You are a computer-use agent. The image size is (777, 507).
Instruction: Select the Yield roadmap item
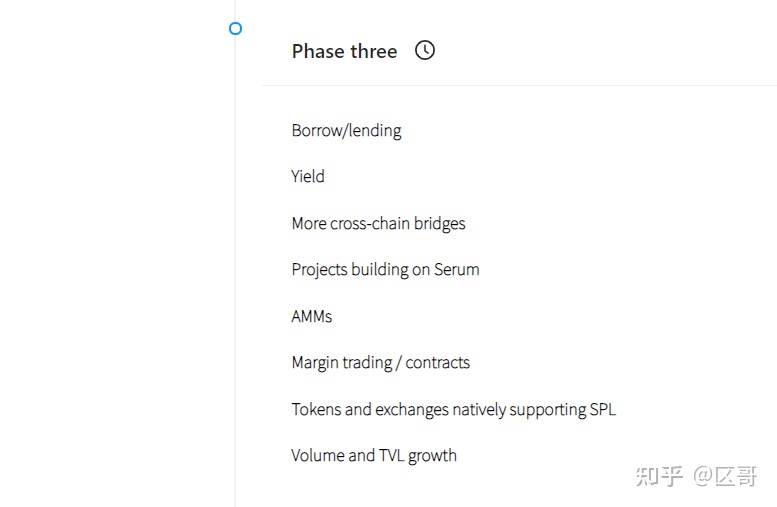pyautogui.click(x=308, y=176)
